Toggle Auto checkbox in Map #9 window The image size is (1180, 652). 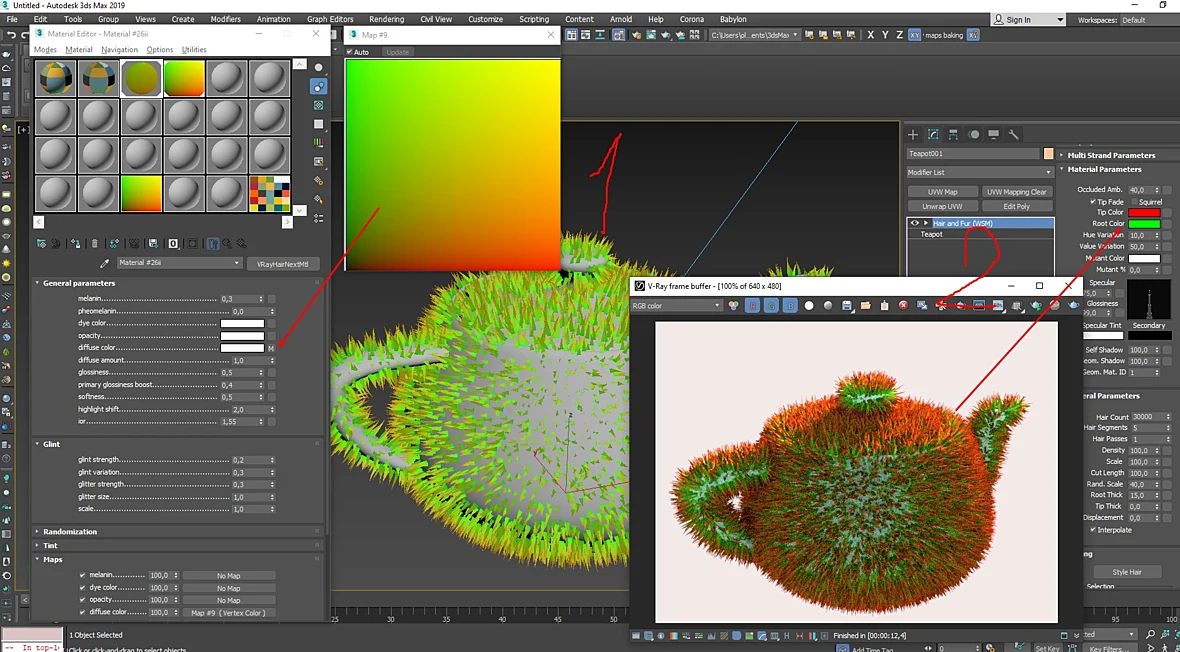point(349,52)
